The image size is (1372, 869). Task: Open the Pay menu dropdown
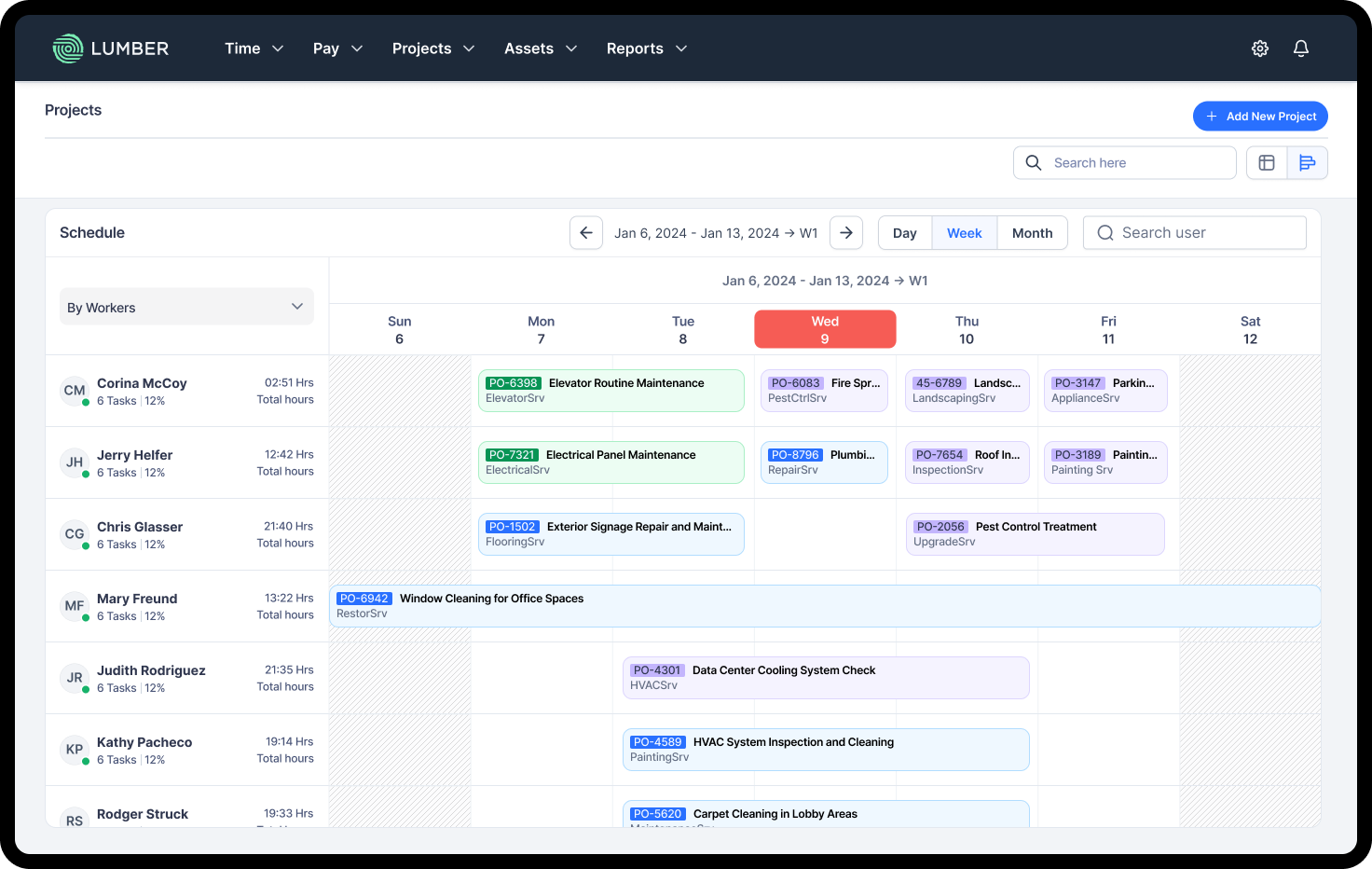[337, 48]
